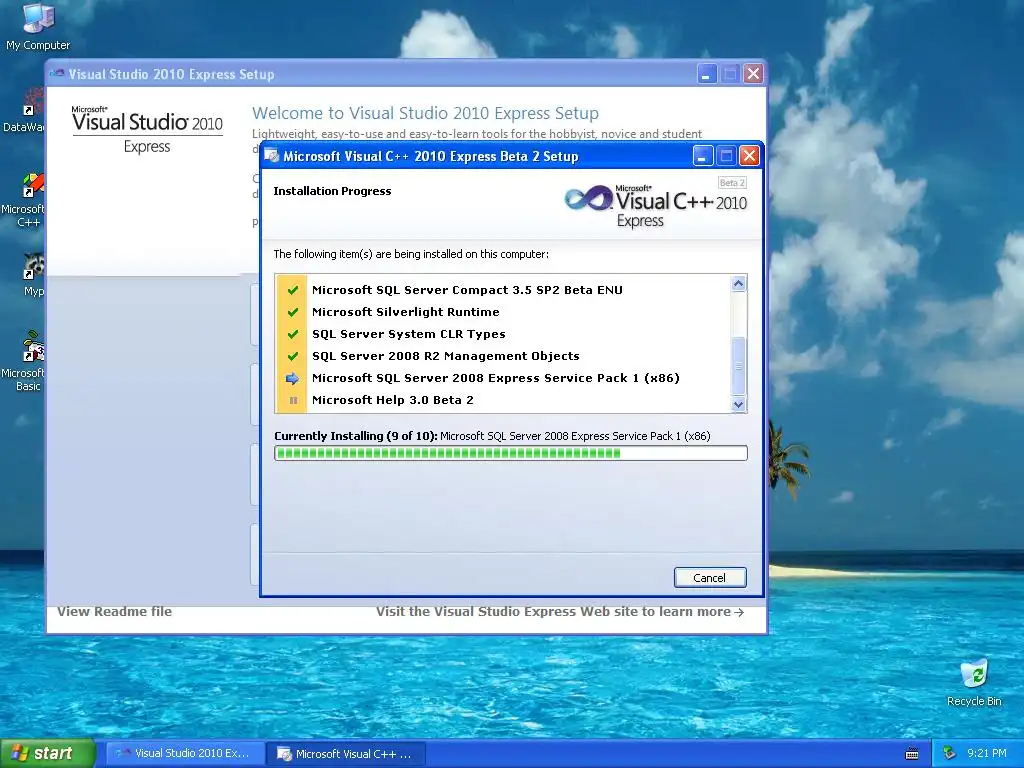Click the Visual Studio 2010 Express logo

click(147, 129)
